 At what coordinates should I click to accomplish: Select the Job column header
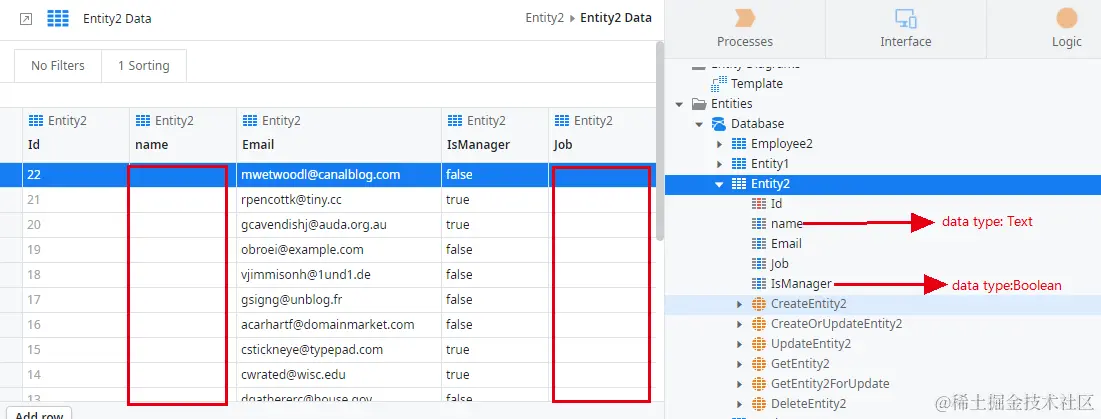coord(602,133)
